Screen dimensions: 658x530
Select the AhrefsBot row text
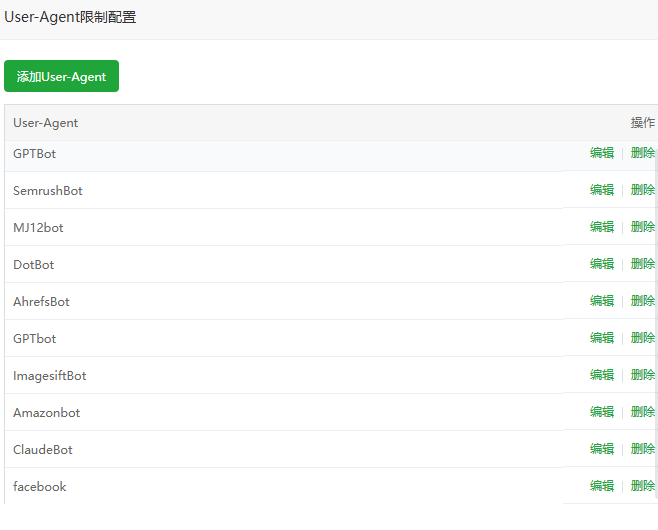tap(41, 301)
